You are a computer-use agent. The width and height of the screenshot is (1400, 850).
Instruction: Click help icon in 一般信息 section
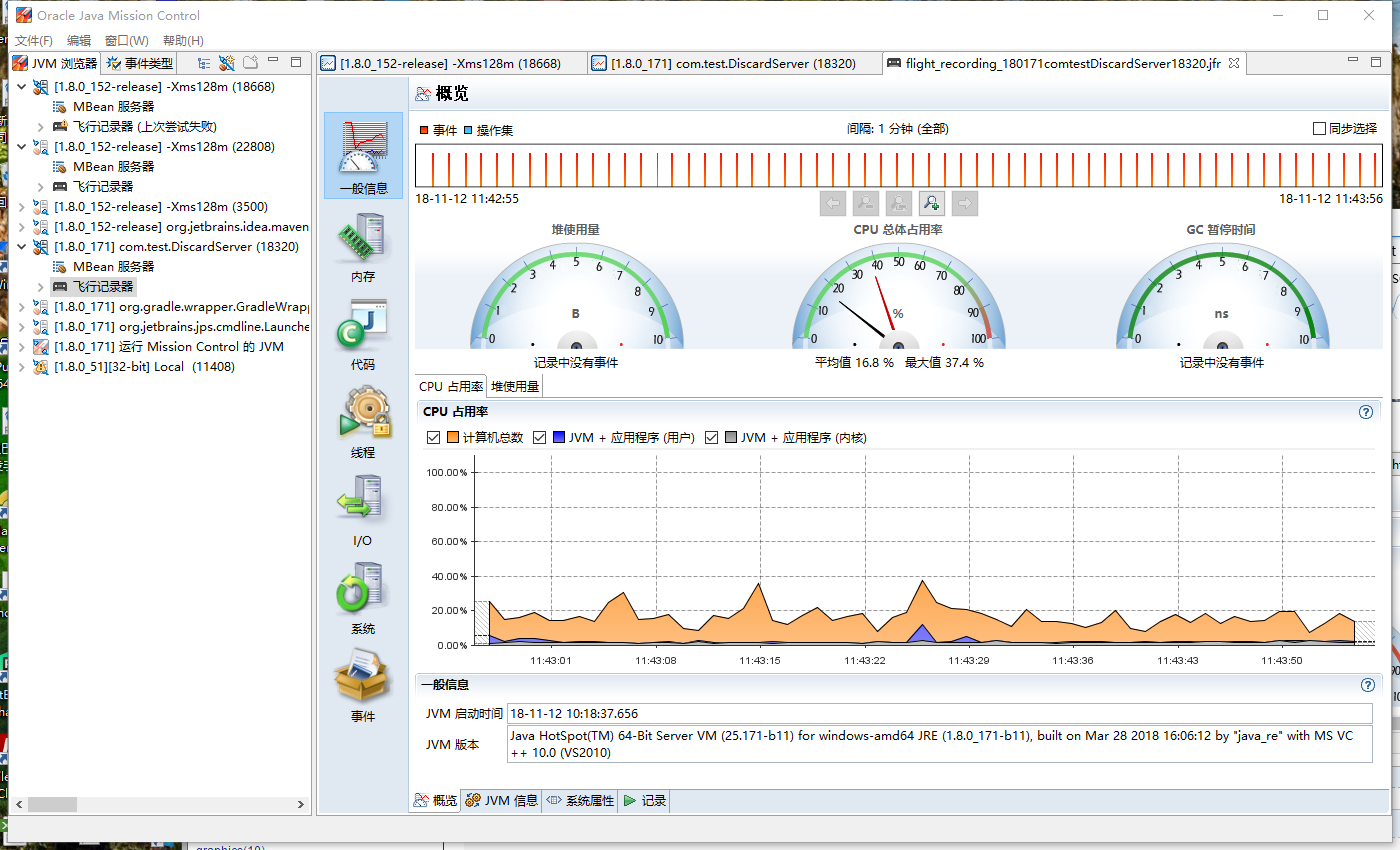tap(1366, 685)
